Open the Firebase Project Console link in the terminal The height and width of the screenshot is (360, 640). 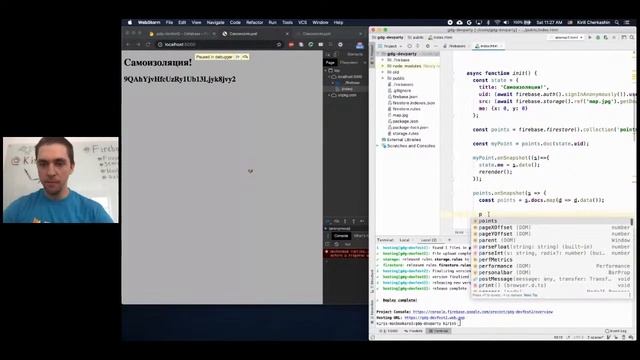(x=483, y=312)
